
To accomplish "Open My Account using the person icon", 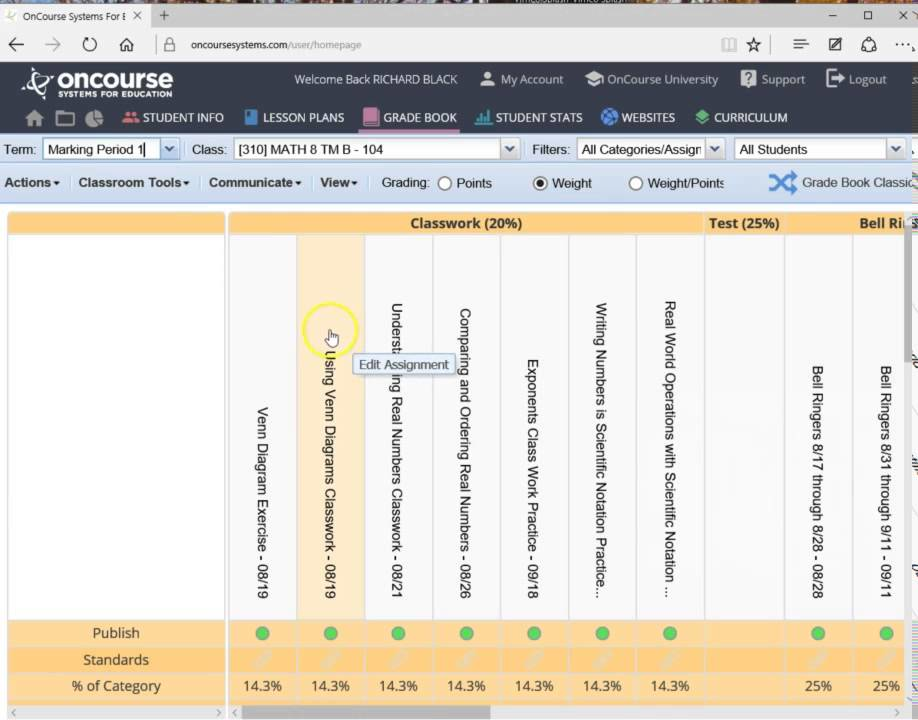I will coord(488,79).
